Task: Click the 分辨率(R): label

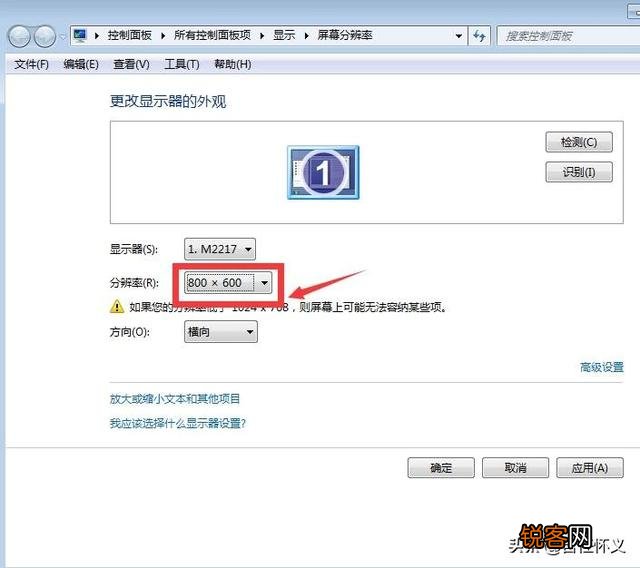Action: coord(134,283)
